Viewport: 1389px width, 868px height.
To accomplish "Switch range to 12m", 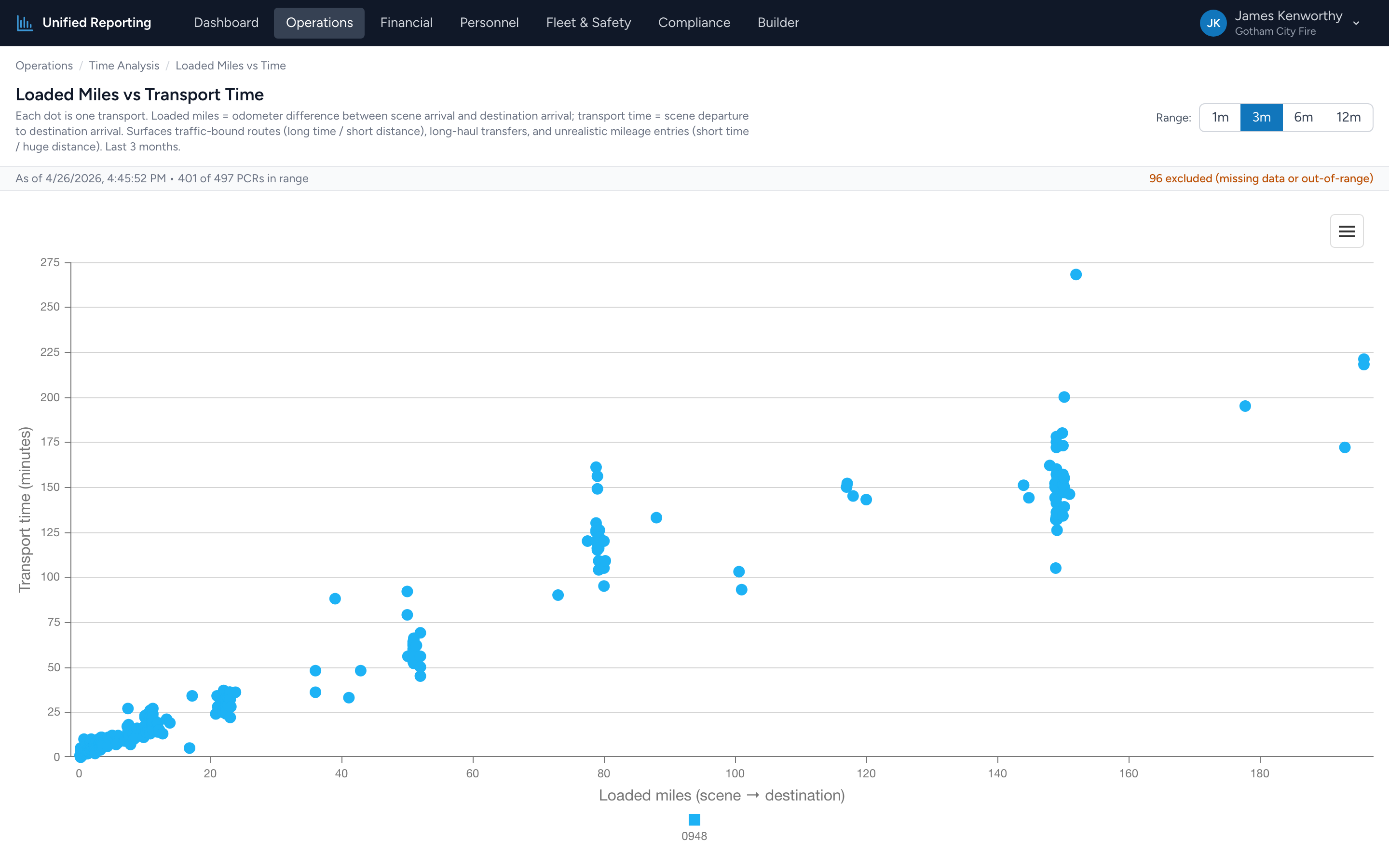I will click(1348, 118).
